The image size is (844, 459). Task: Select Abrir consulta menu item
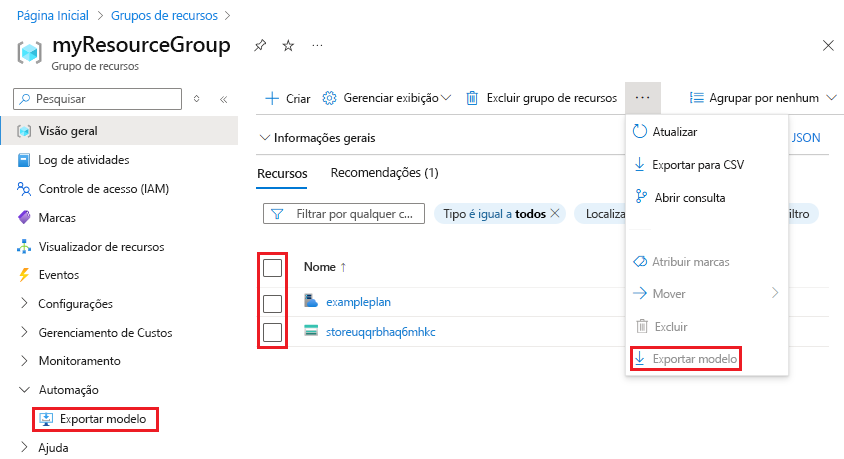tap(680, 197)
